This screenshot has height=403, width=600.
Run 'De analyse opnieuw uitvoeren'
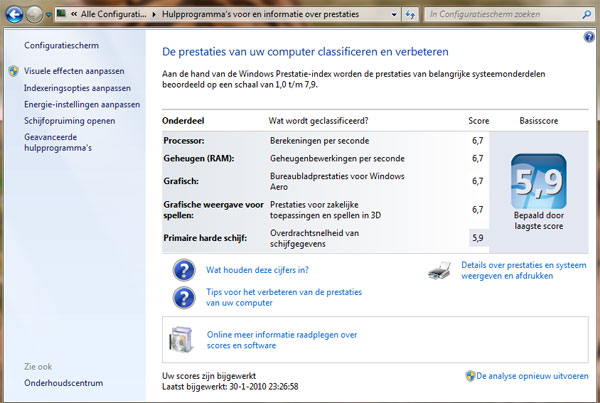point(532,376)
